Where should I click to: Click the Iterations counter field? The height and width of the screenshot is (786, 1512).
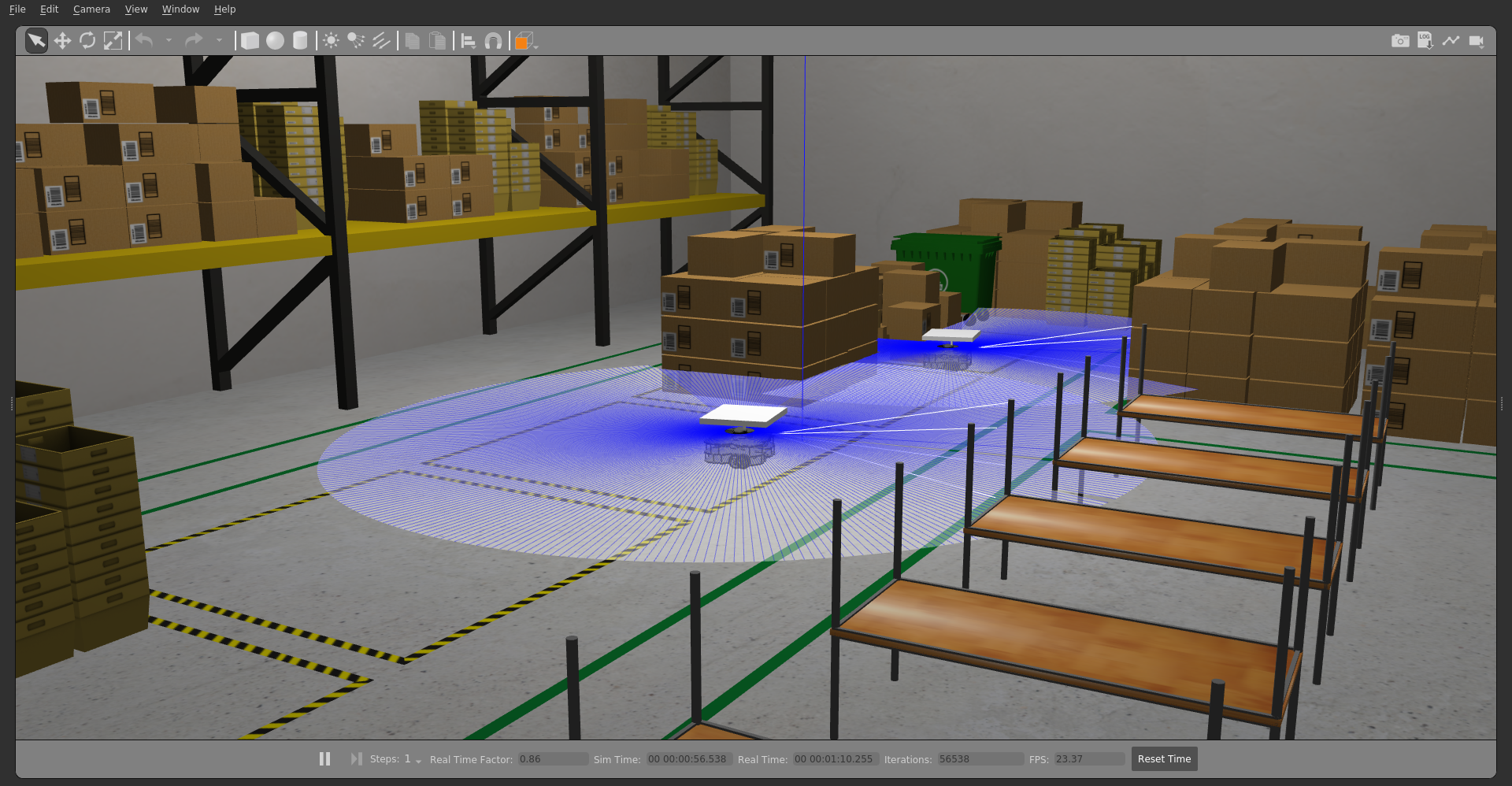tap(979, 759)
